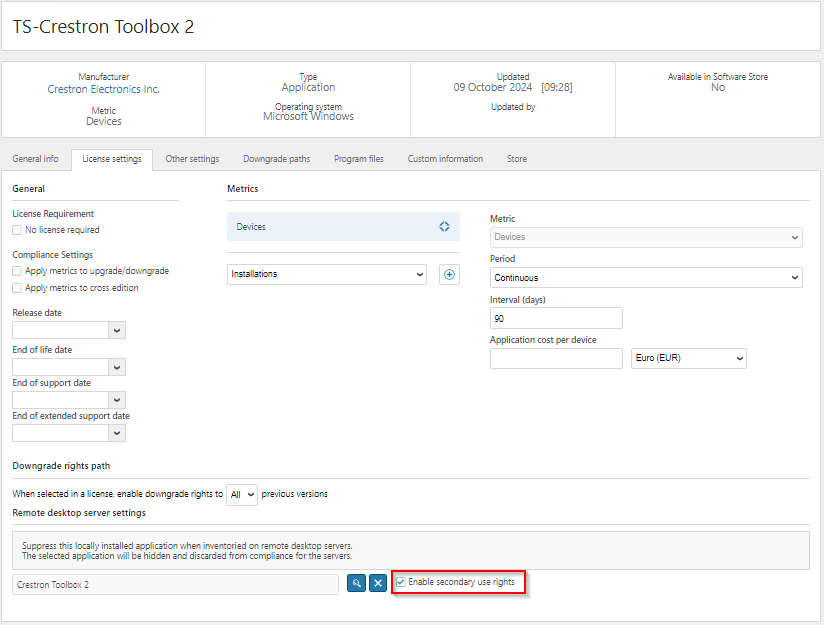
Task: Click the Devices metric reorder icon
Action: (445, 227)
